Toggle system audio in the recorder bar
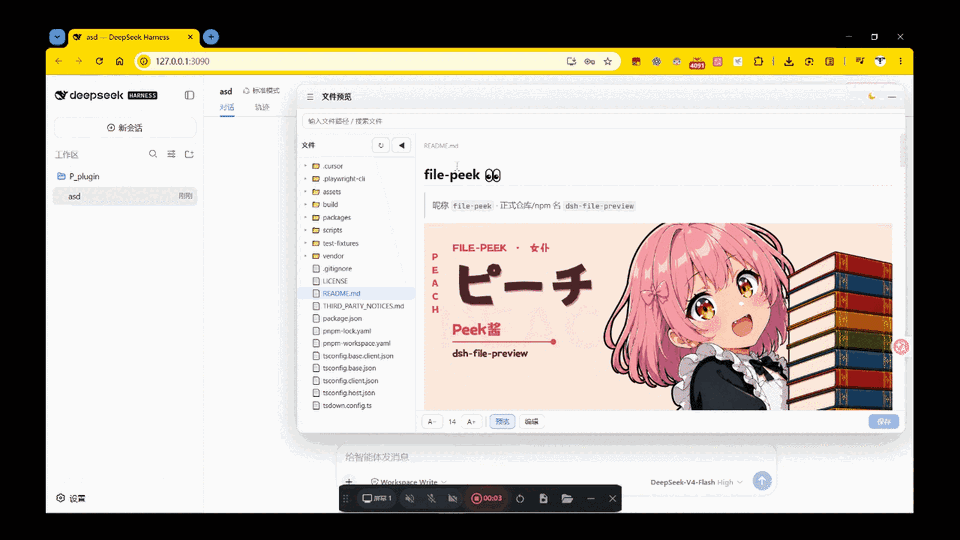 click(x=410, y=498)
